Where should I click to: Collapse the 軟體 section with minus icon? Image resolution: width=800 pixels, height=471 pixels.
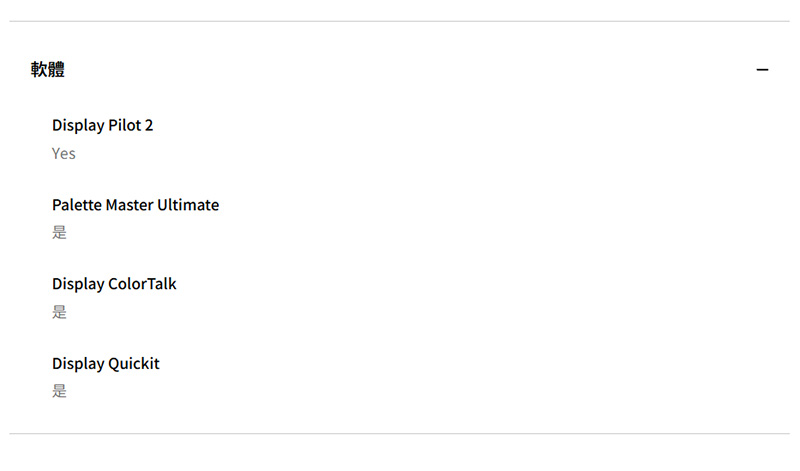[x=762, y=69]
